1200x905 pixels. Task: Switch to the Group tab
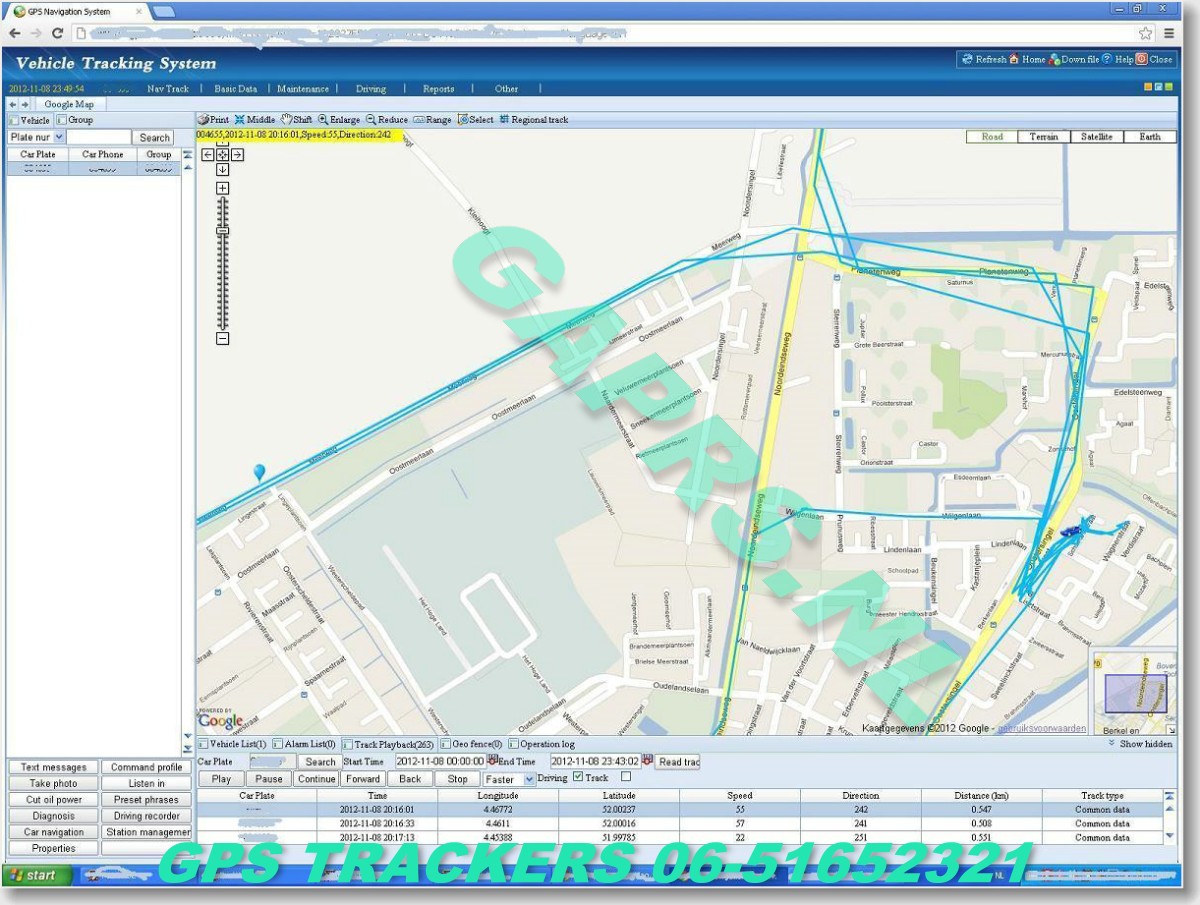pyautogui.click(x=75, y=120)
